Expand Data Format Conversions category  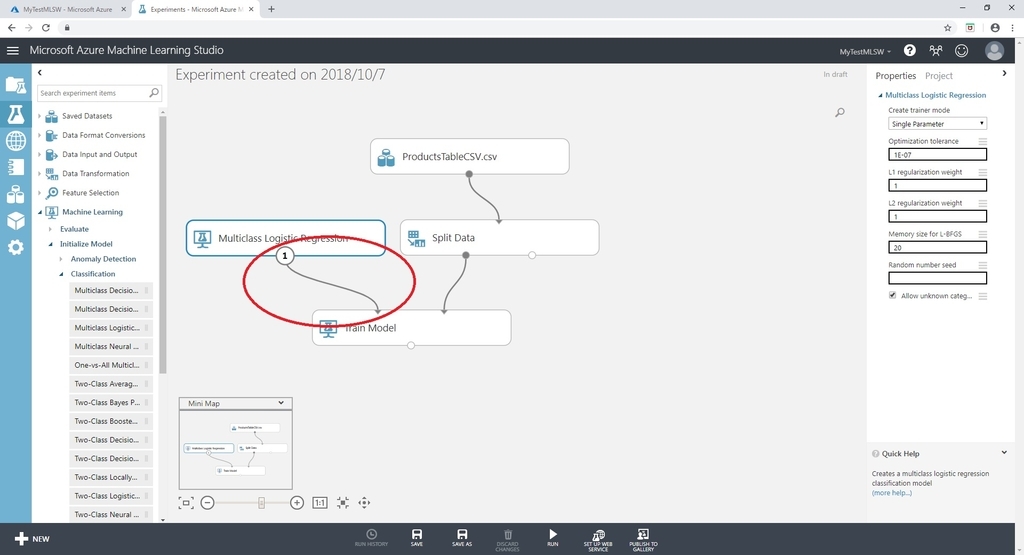(39, 135)
